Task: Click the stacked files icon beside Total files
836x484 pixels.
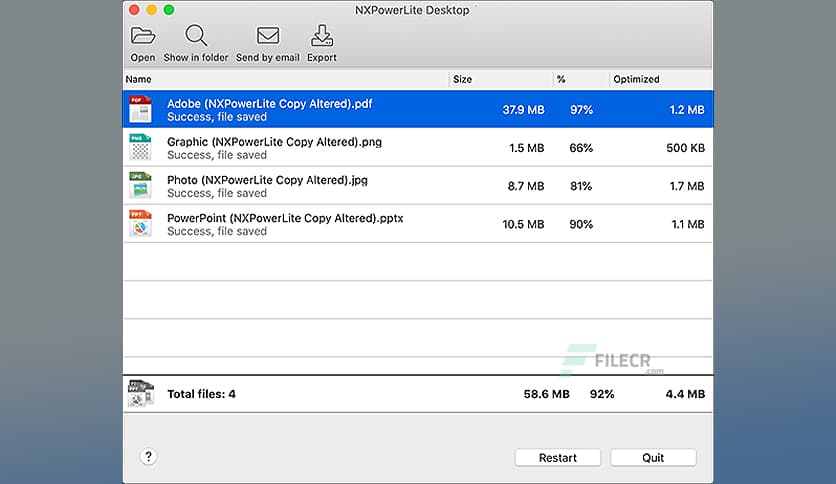Action: [141, 394]
